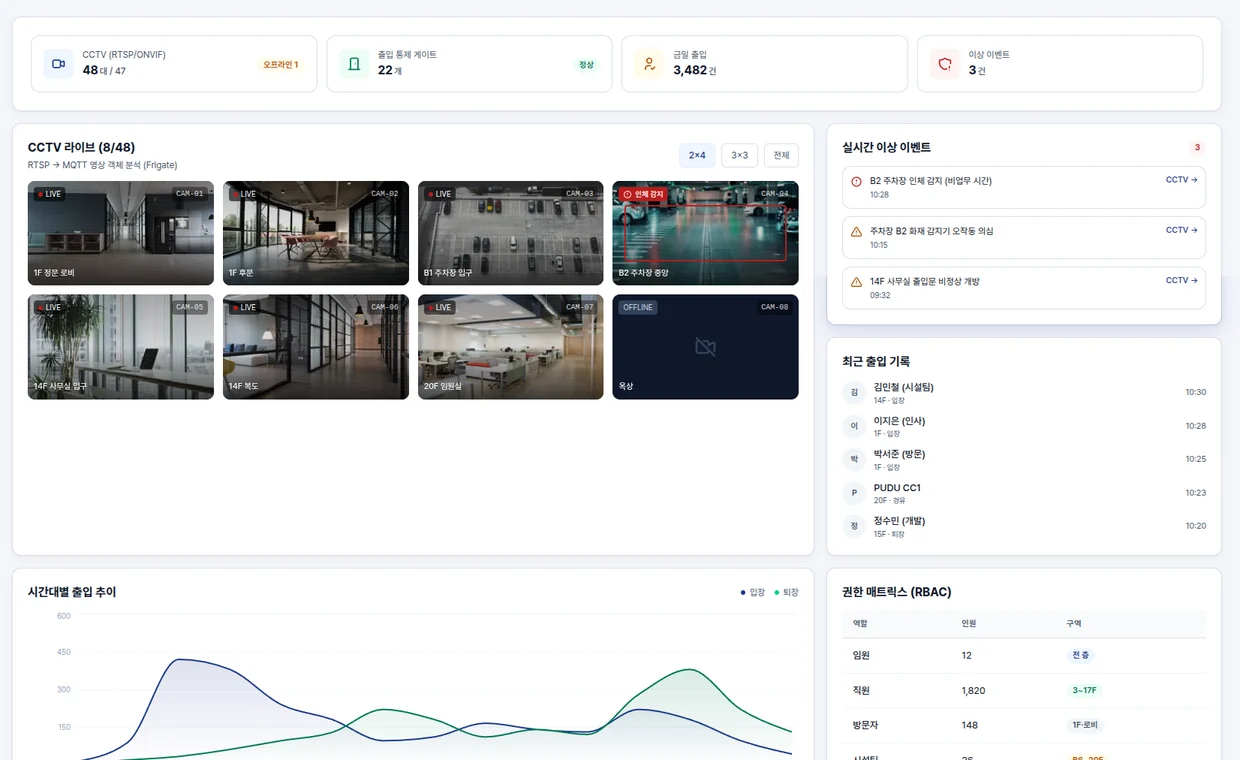1240x760 pixels.
Task: Open the 20F 임원실 CAM-07 feed
Action: 511,347
